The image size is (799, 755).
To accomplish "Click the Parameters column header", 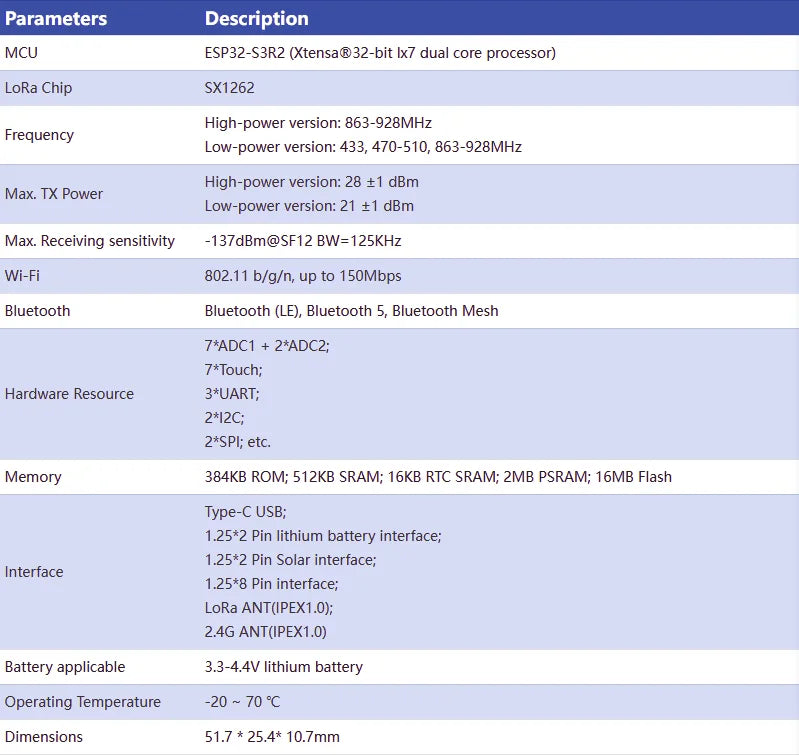I will point(56,18).
